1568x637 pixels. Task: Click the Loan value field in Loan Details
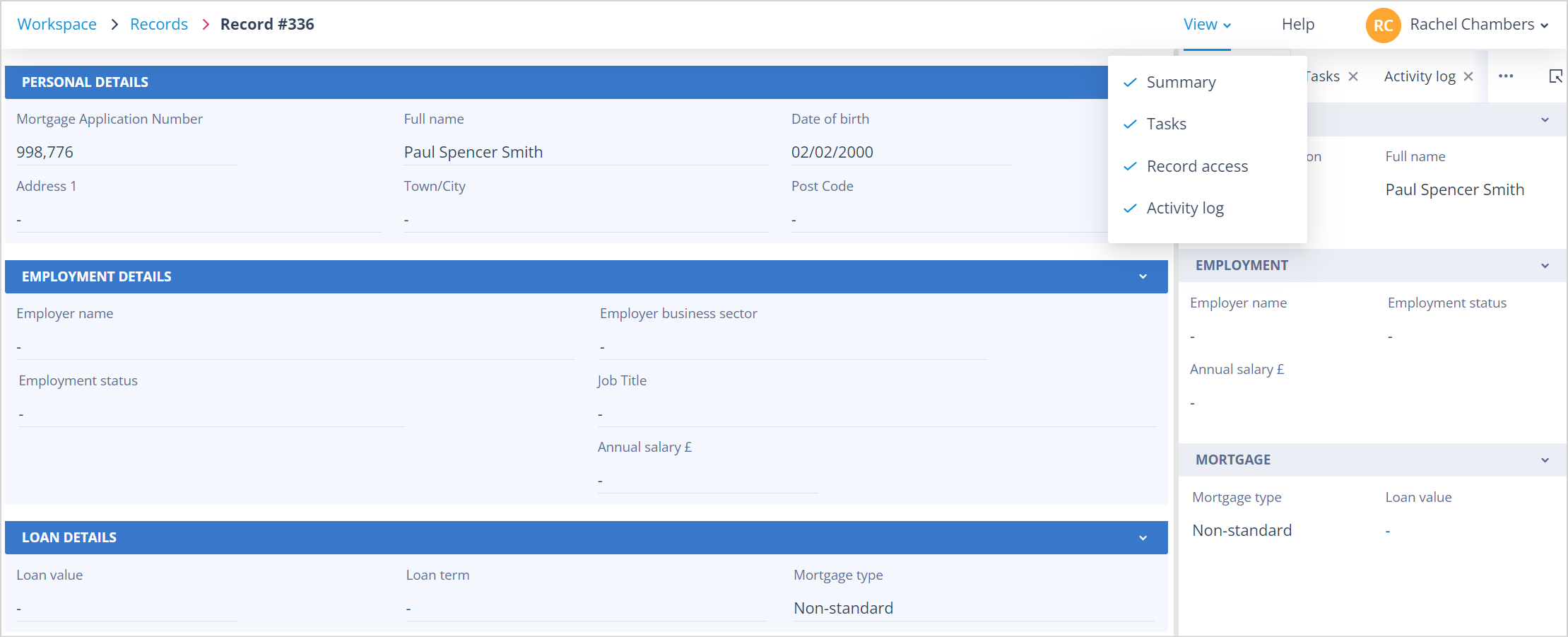point(126,608)
